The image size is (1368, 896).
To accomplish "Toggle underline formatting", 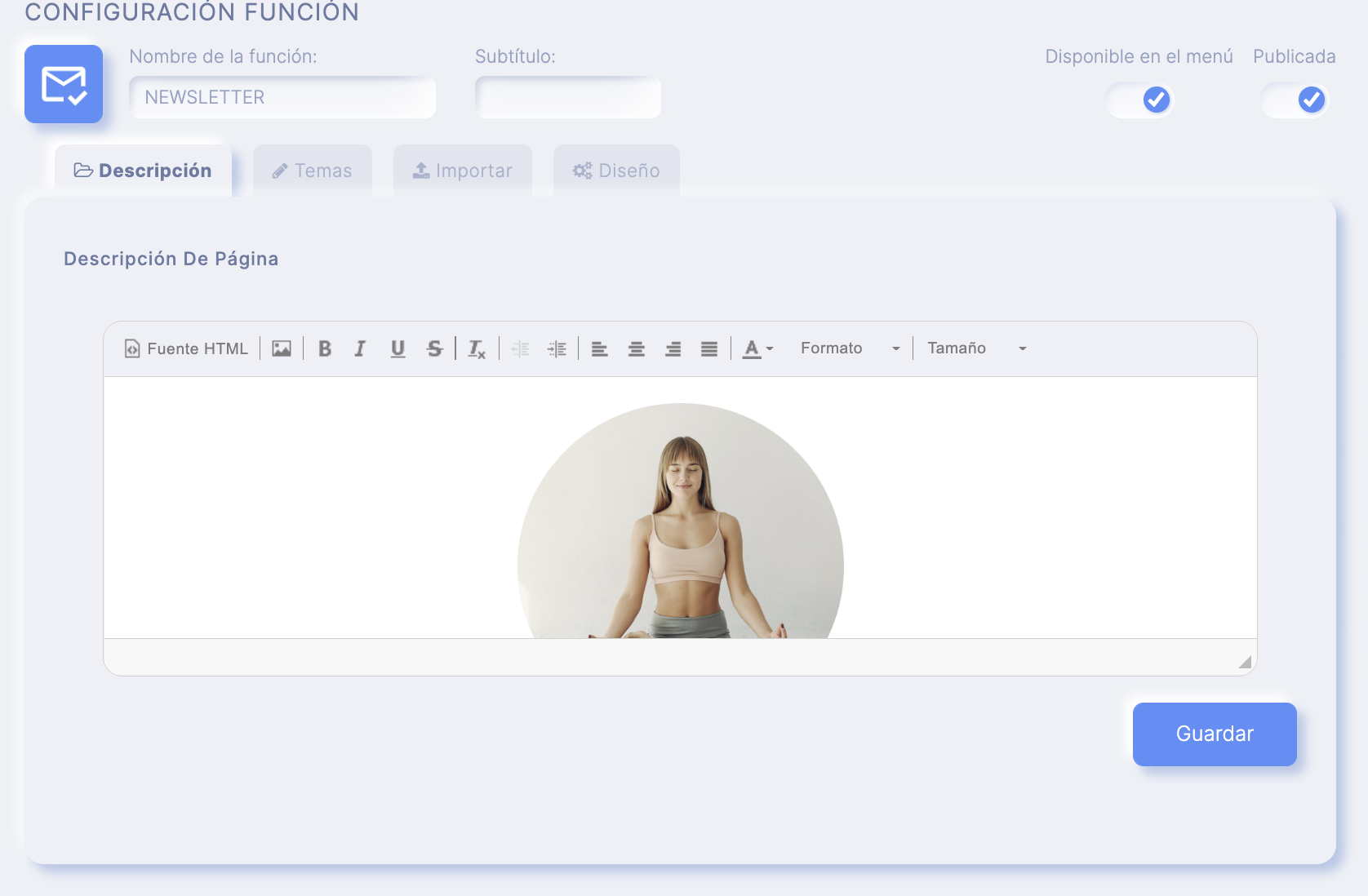I will 398,348.
